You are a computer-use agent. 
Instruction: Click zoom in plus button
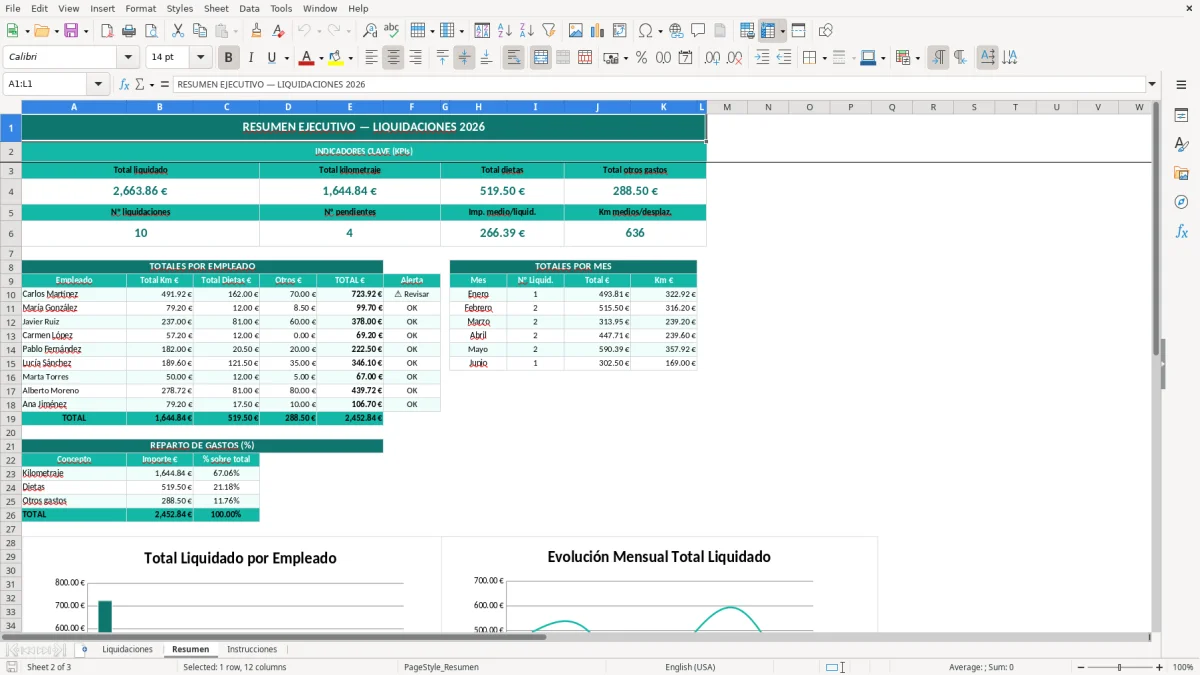(1160, 667)
